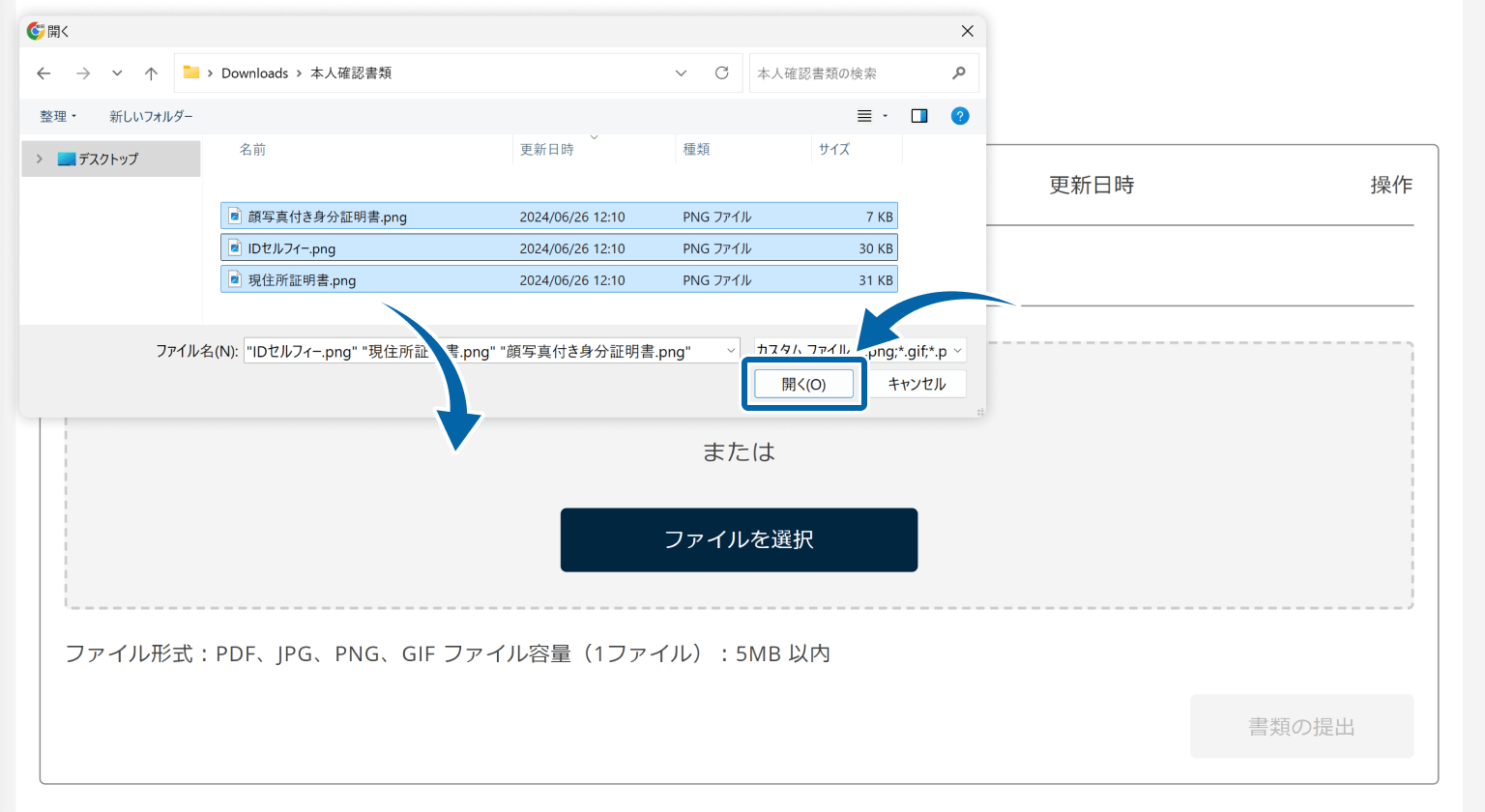Screen dimensions: 1485x812
Task: Click the file format note text
Action: click(448, 653)
